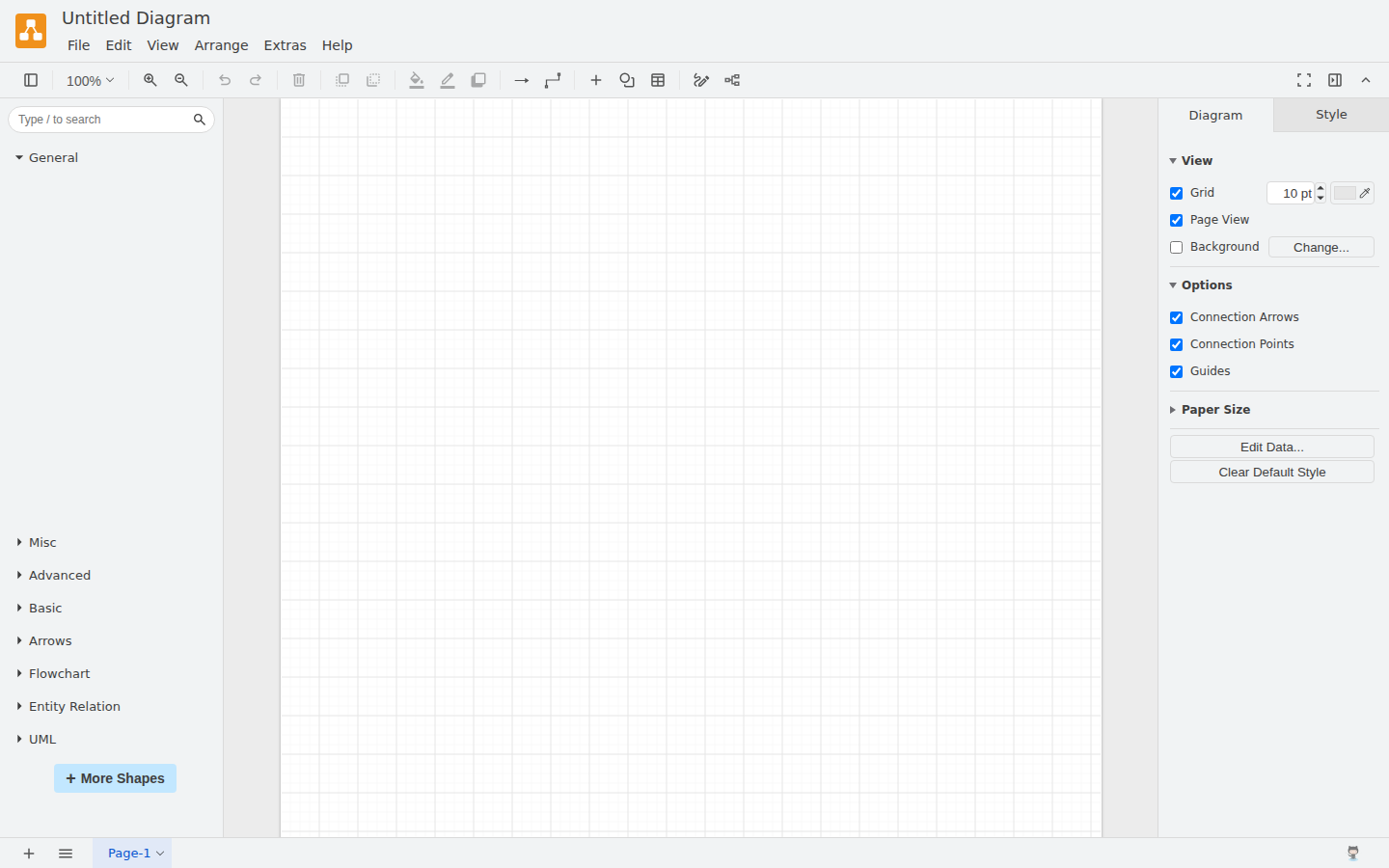Viewport: 1389px width, 868px height.
Task: Open the grid color swatch
Action: coord(1351,193)
